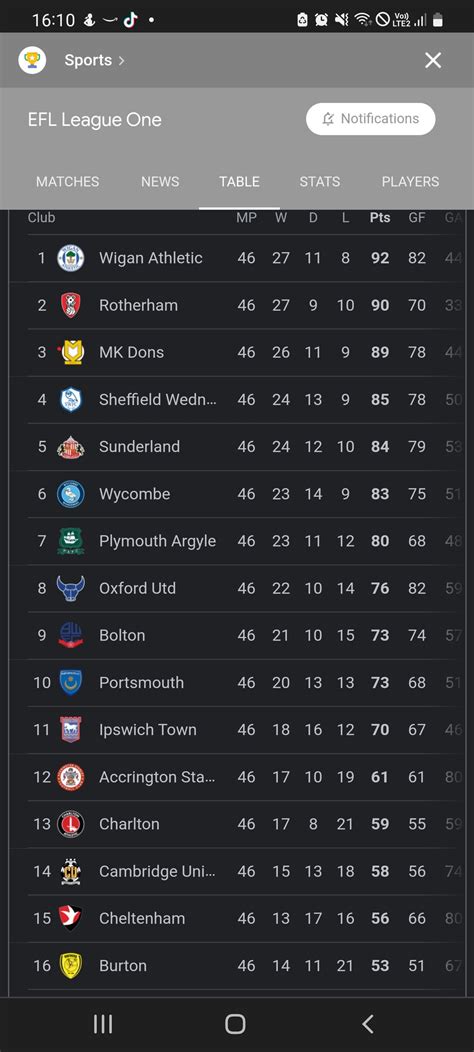Tap the Android back navigation button
The height and width of the screenshot is (1052, 474).
pos(367,1024)
